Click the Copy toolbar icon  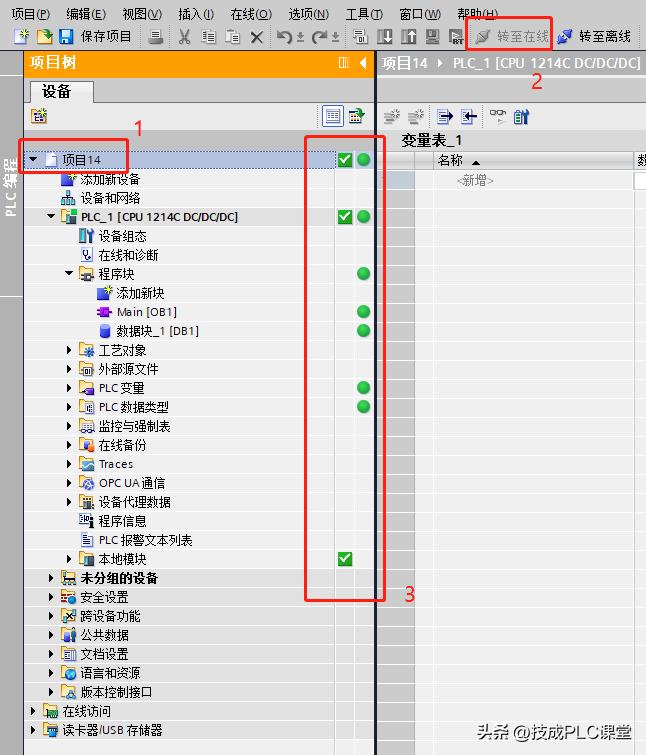[208, 37]
